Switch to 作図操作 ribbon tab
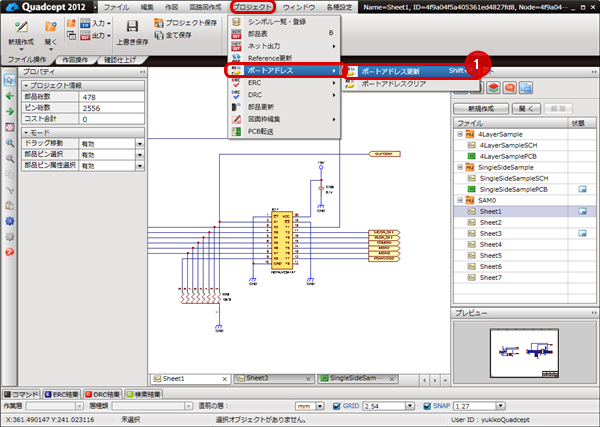 (x=75, y=60)
